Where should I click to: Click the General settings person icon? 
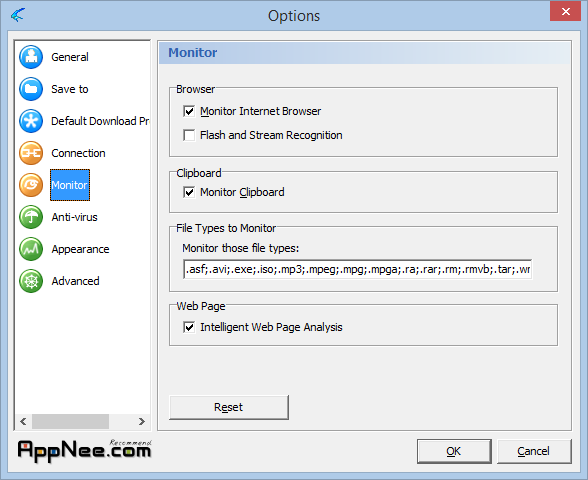[31, 57]
